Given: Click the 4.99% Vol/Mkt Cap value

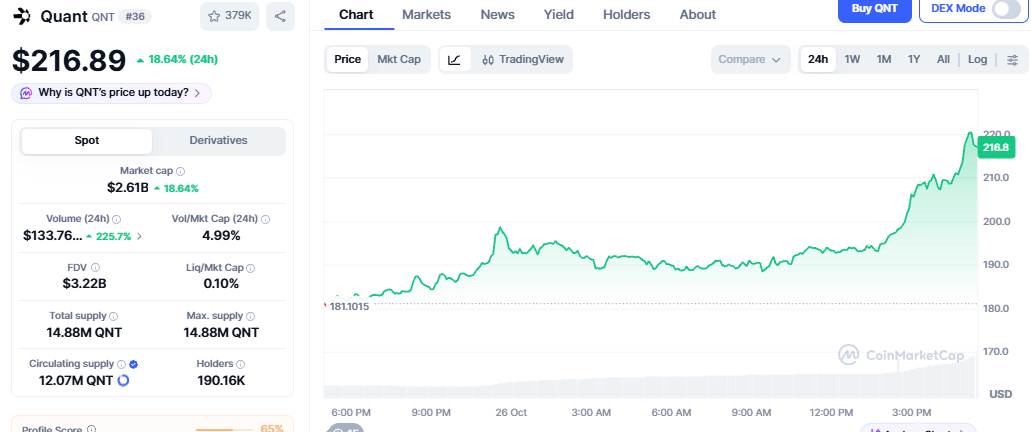Looking at the screenshot, I should tap(221, 235).
